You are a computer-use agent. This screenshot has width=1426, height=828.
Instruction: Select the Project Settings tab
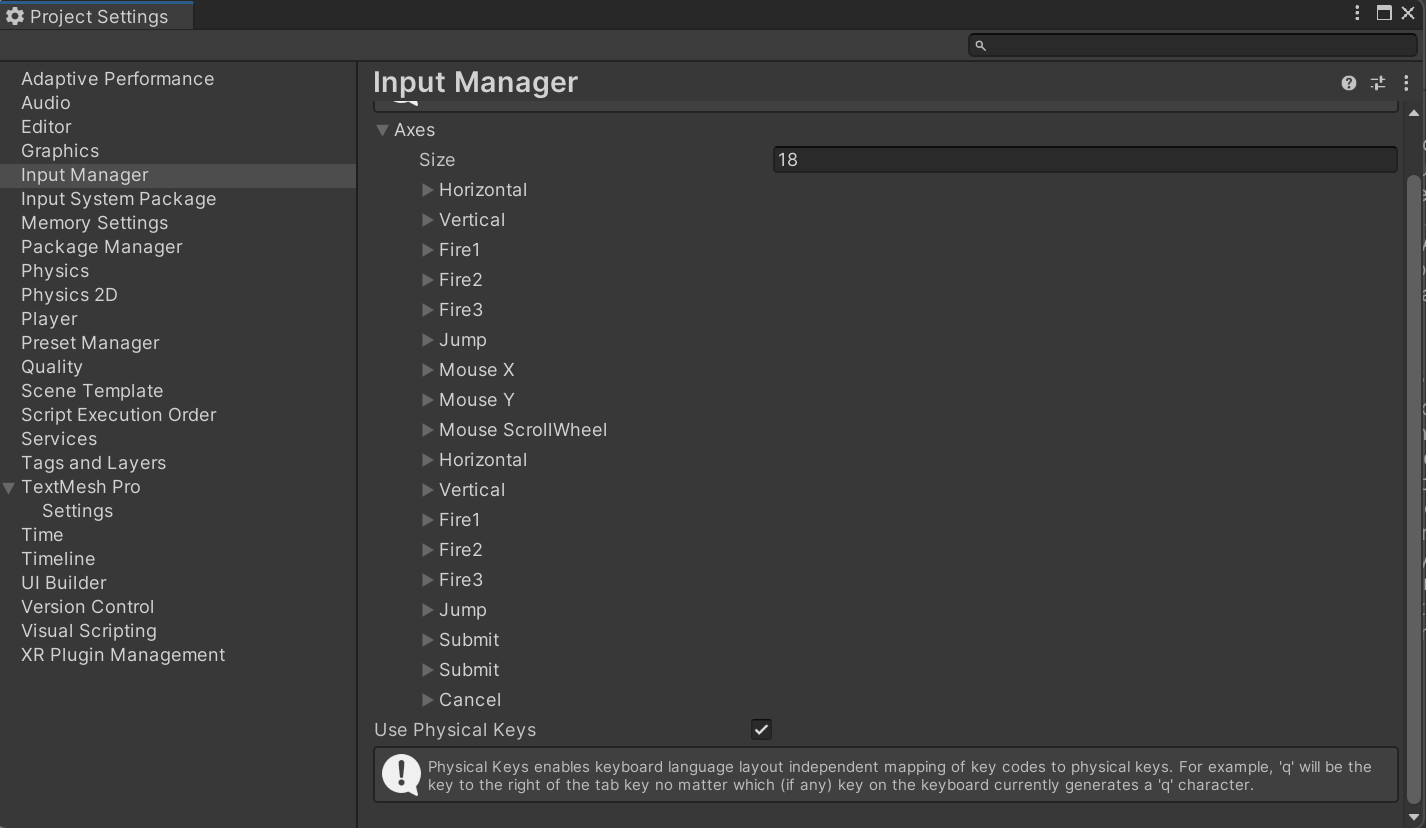tap(96, 16)
